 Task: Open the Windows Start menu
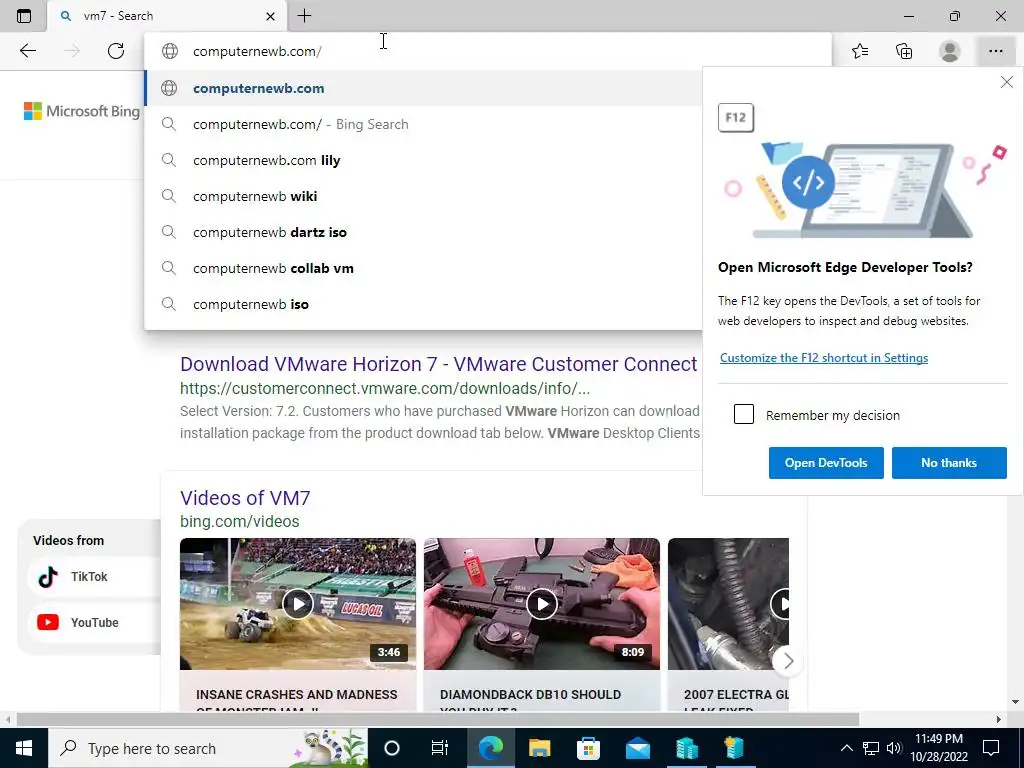[24, 748]
